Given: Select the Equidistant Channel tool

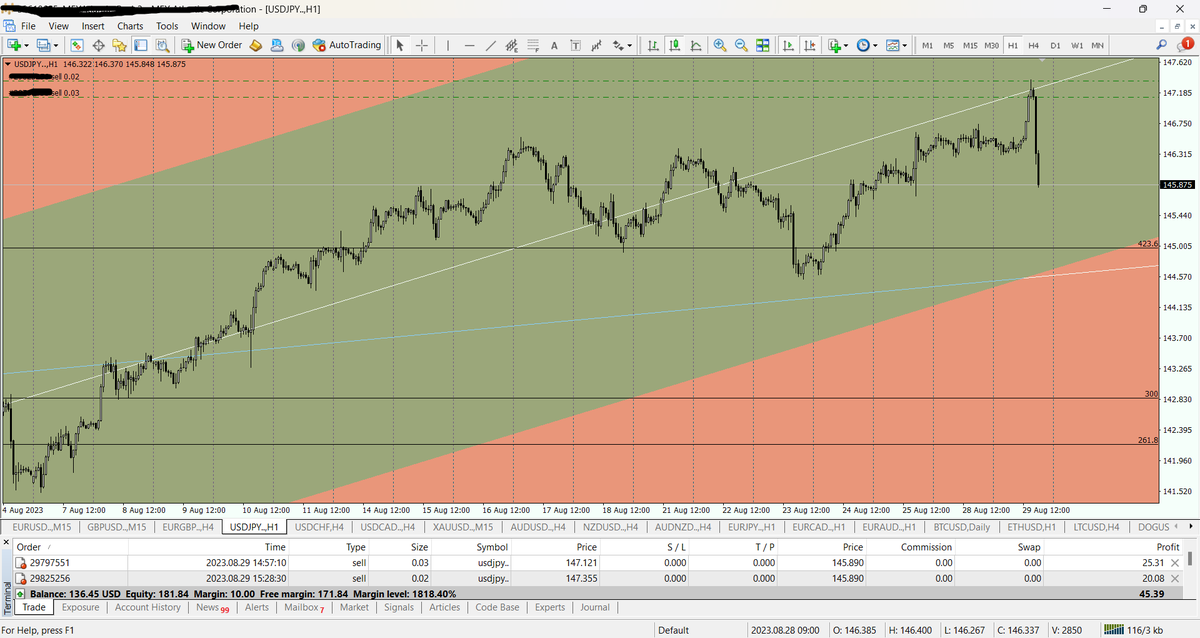Looking at the screenshot, I should [512, 45].
